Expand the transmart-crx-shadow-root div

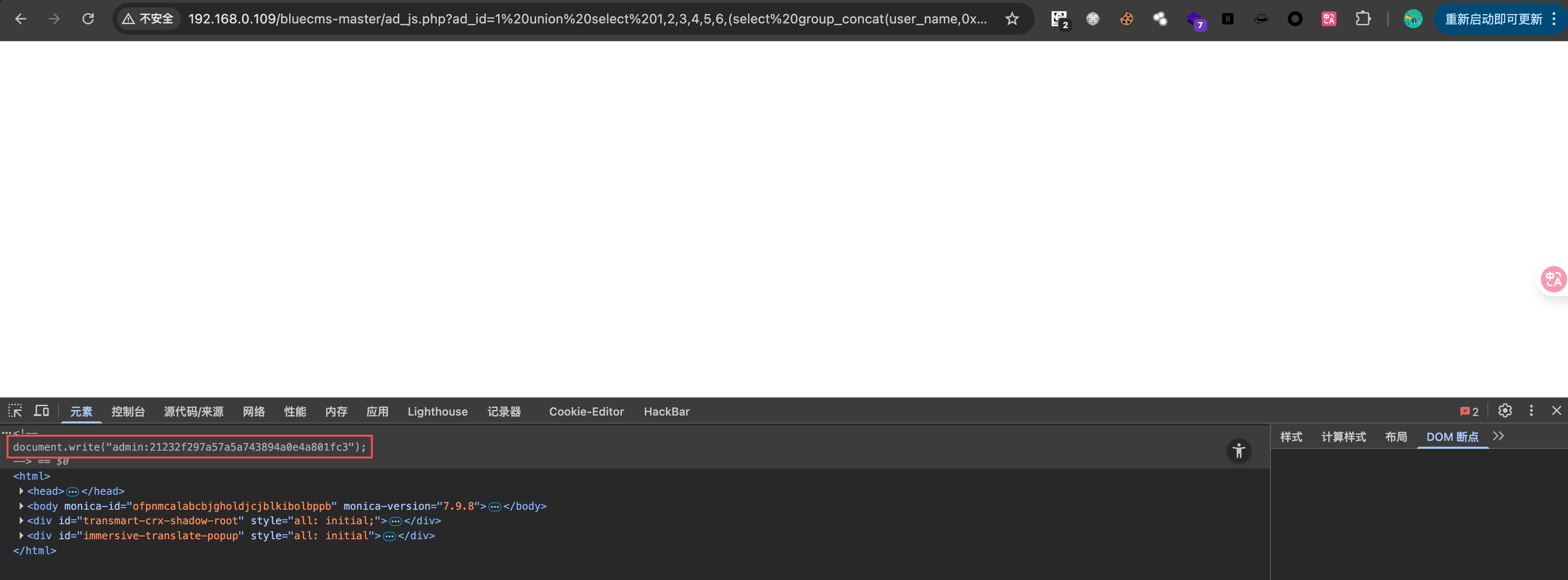tap(21, 521)
